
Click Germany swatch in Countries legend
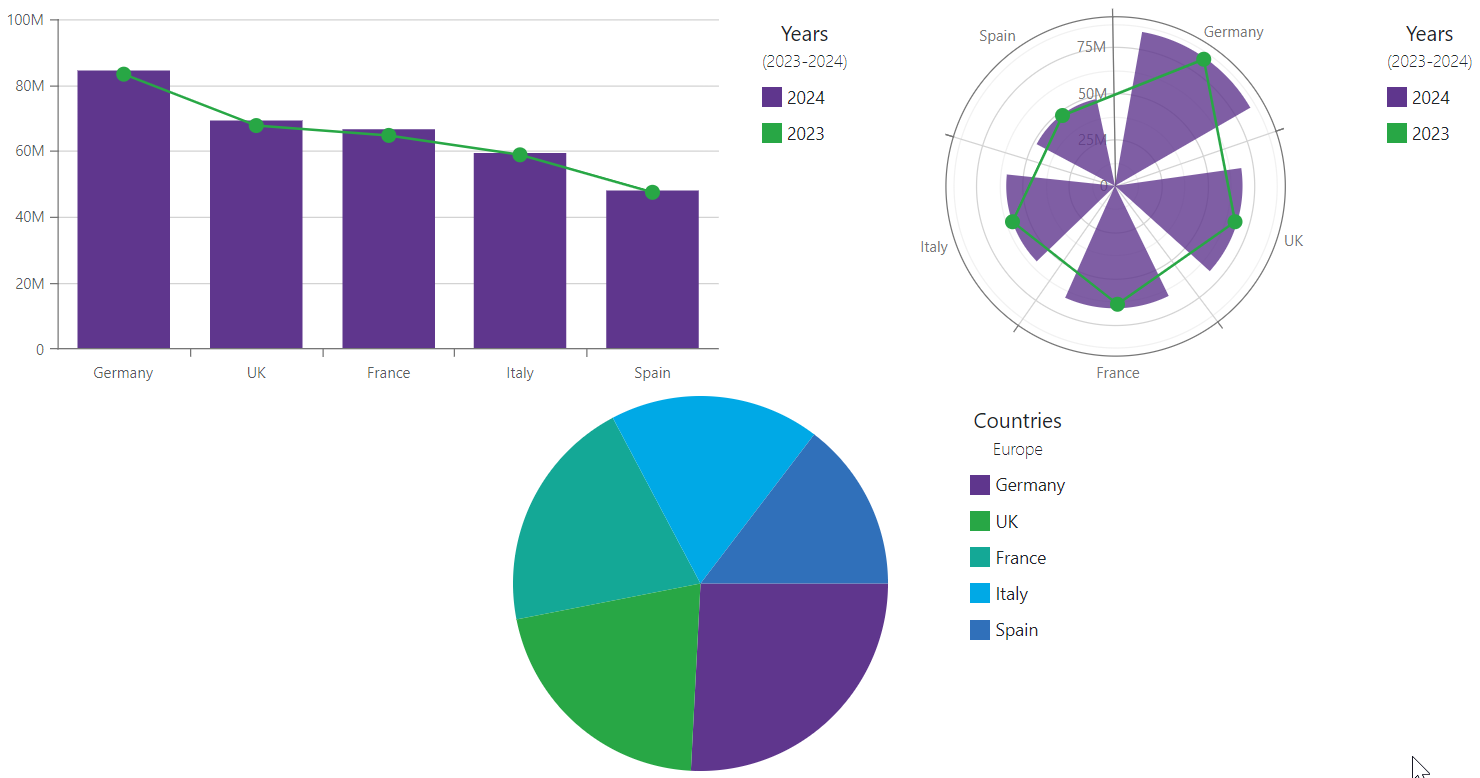click(x=980, y=485)
